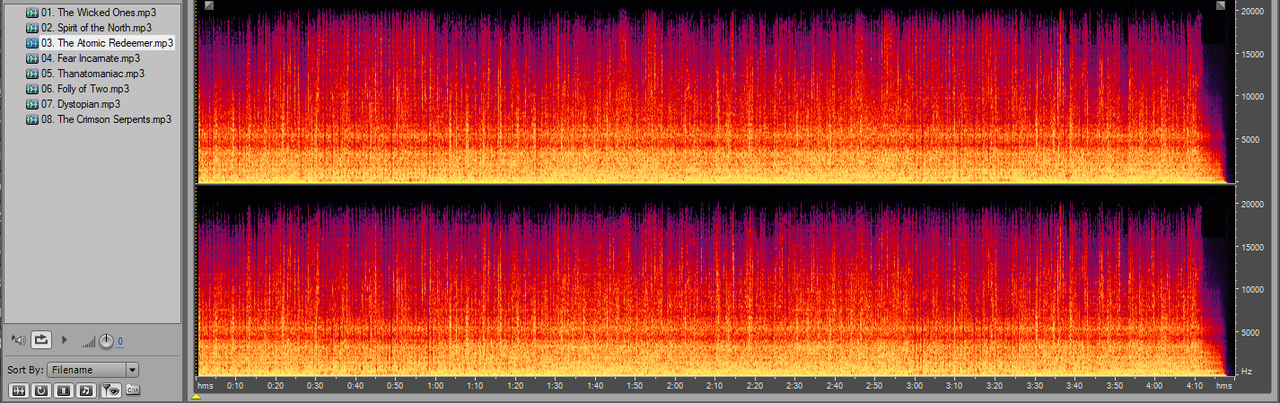The width and height of the screenshot is (1280, 403).
Task: Toggle the show video files button
Action: [x=63, y=390]
